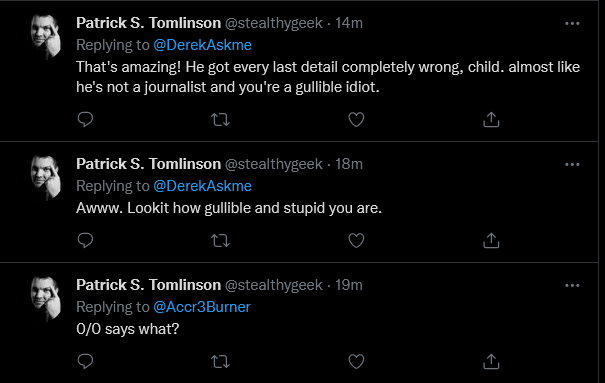Reply to the 'Awww. Lookit' tweet
605x383 pixels.
tap(85, 240)
